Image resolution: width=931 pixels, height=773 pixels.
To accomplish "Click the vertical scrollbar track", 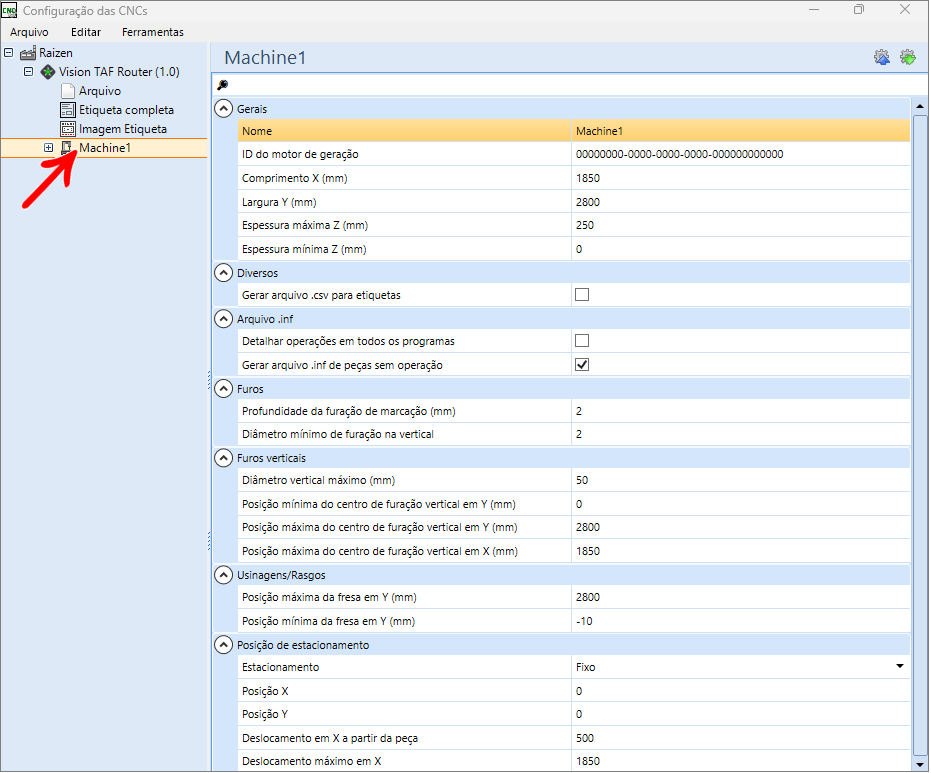I will 920,435.
